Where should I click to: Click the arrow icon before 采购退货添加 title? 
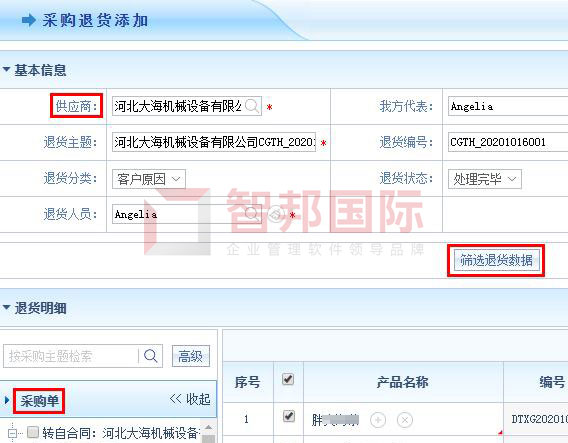(29, 20)
